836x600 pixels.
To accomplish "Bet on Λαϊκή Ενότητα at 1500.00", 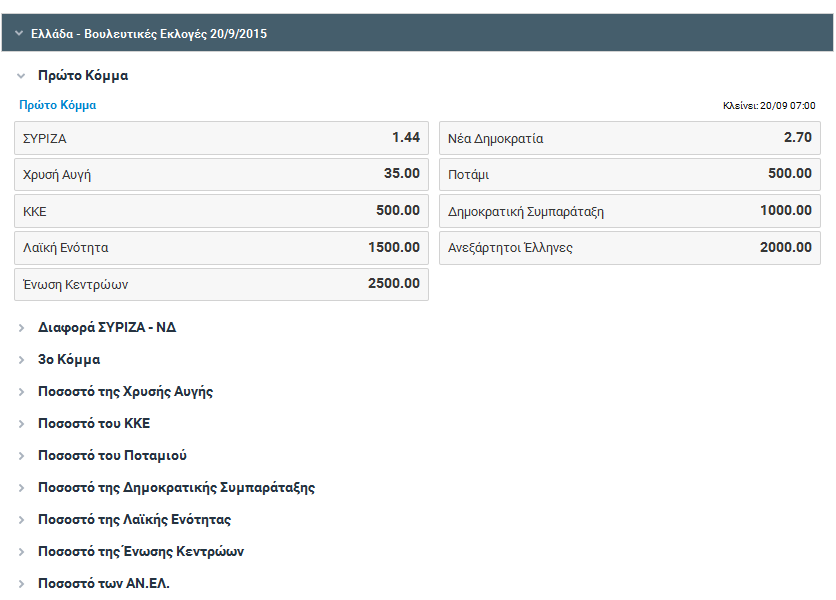I will pyautogui.click(x=221, y=248).
